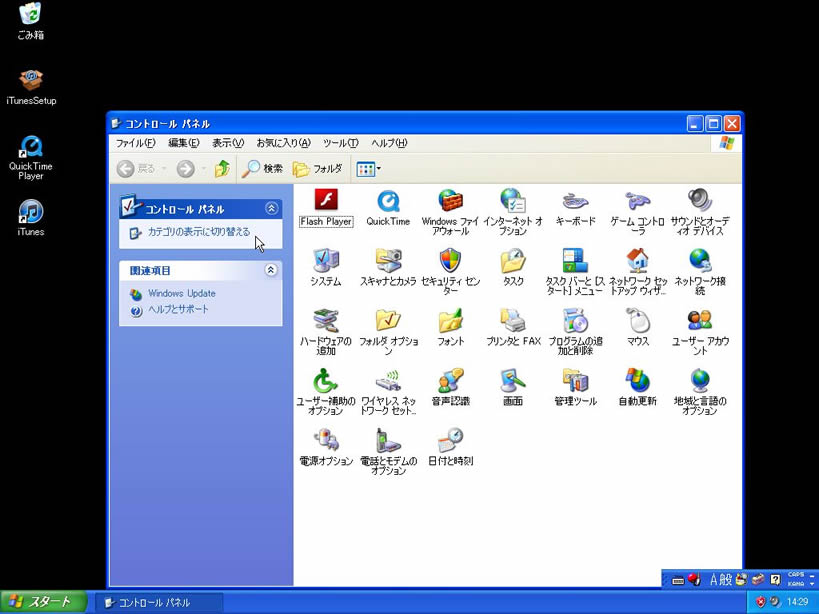The image size is (819, 614).
Task: Open プリンタと FAX icon
Action: (513, 327)
